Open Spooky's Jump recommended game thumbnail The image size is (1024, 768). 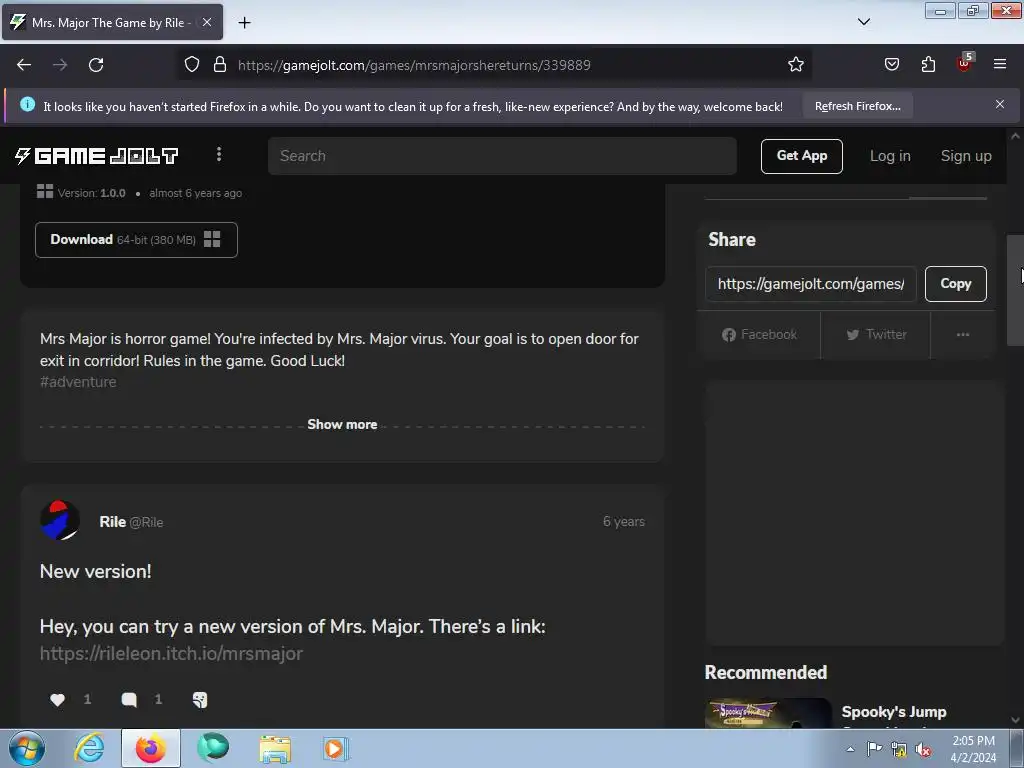tap(768, 713)
